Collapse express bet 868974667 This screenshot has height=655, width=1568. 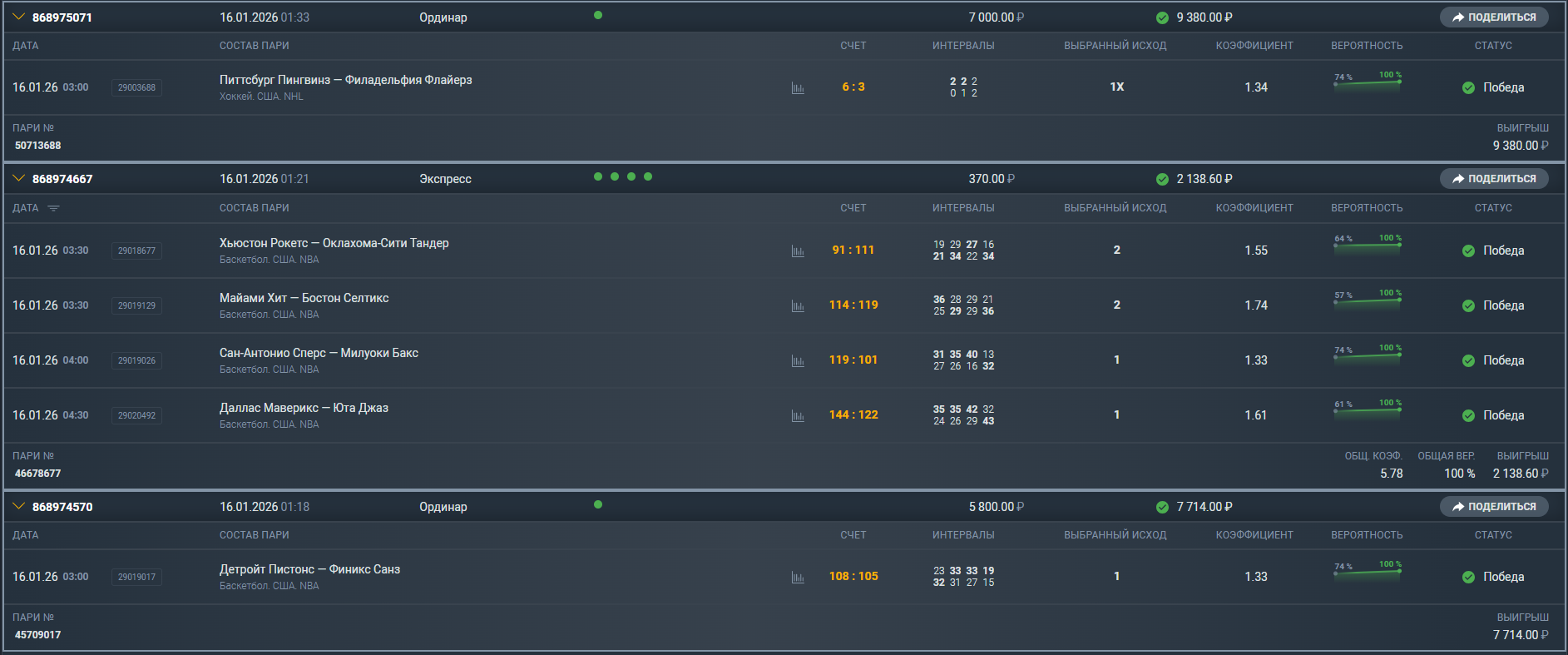[x=18, y=178]
